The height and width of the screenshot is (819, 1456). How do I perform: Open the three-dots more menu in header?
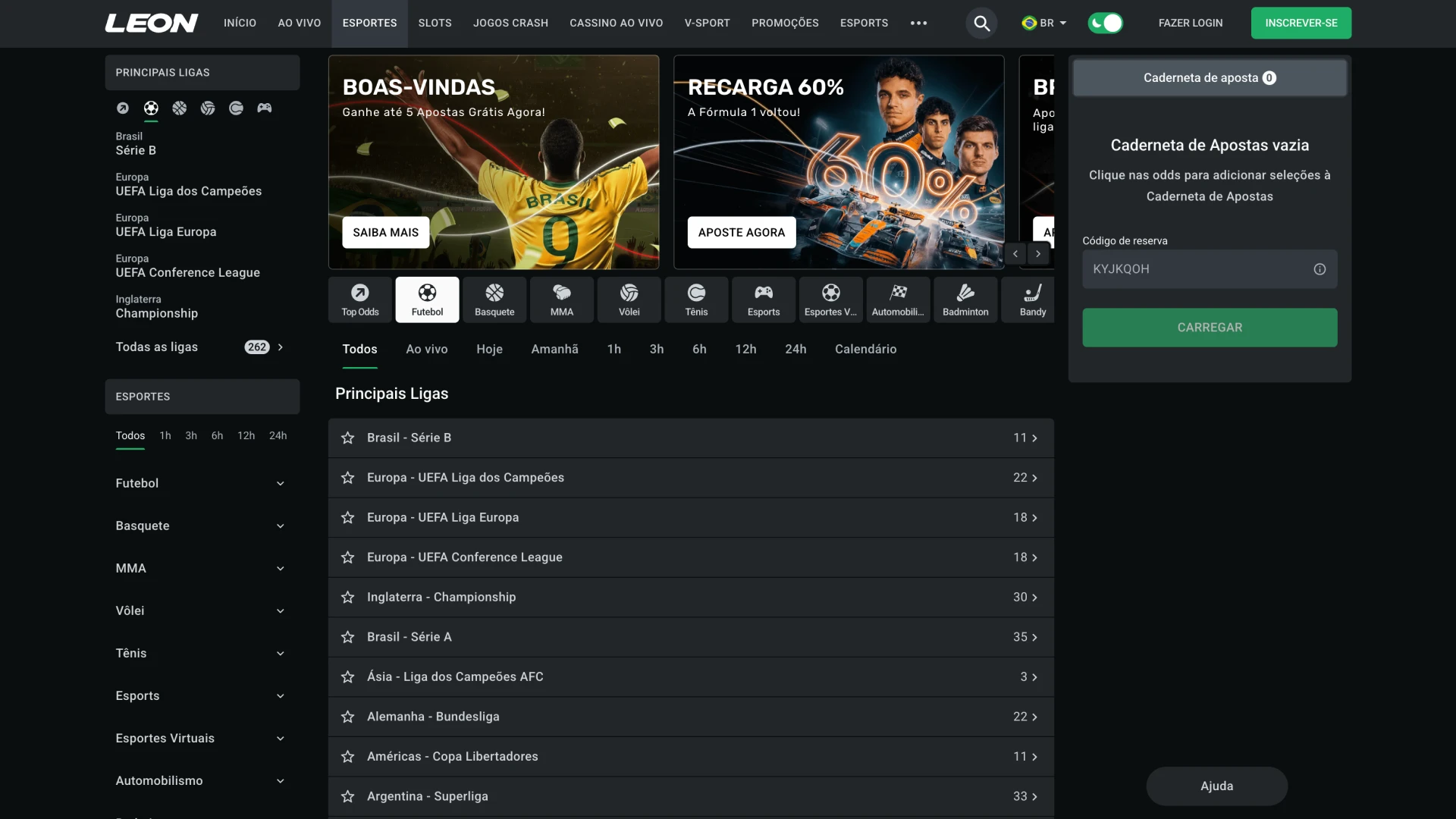coord(918,24)
